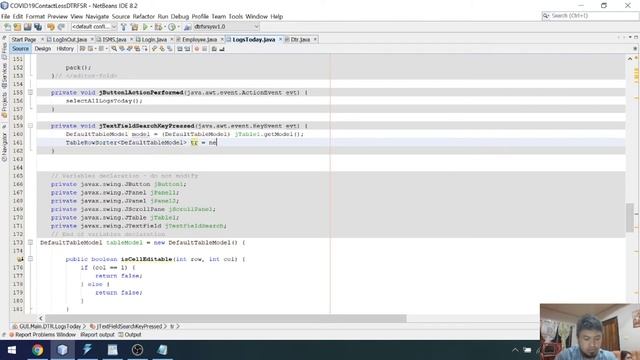Image resolution: width=640 pixels, height=360 pixels.
Task: Collapse code fold at jTextFieldSearchKeyPressed line 159
Action: [x=30, y=126]
